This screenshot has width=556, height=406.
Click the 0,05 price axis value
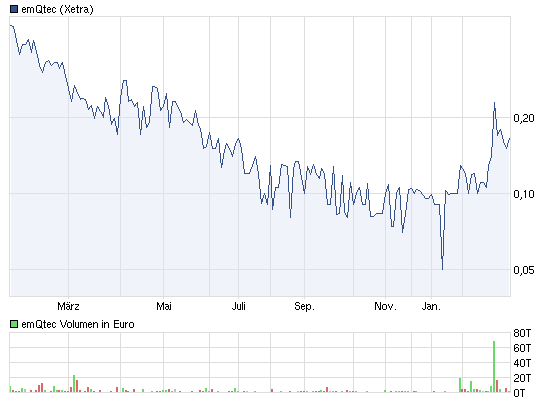[524, 270]
